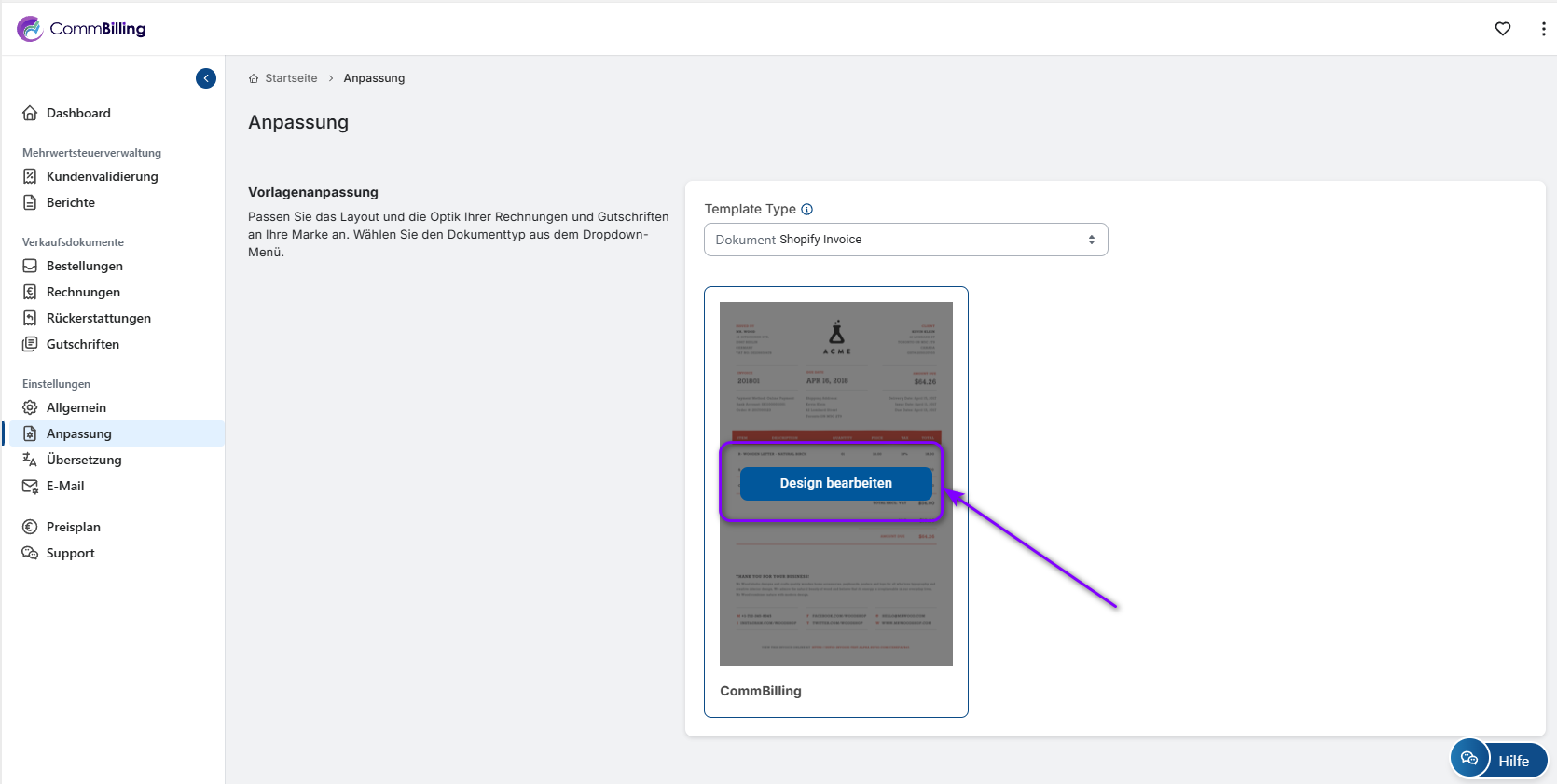Click the Rückerstattungen icon
The width and height of the screenshot is (1557, 784).
click(30, 318)
